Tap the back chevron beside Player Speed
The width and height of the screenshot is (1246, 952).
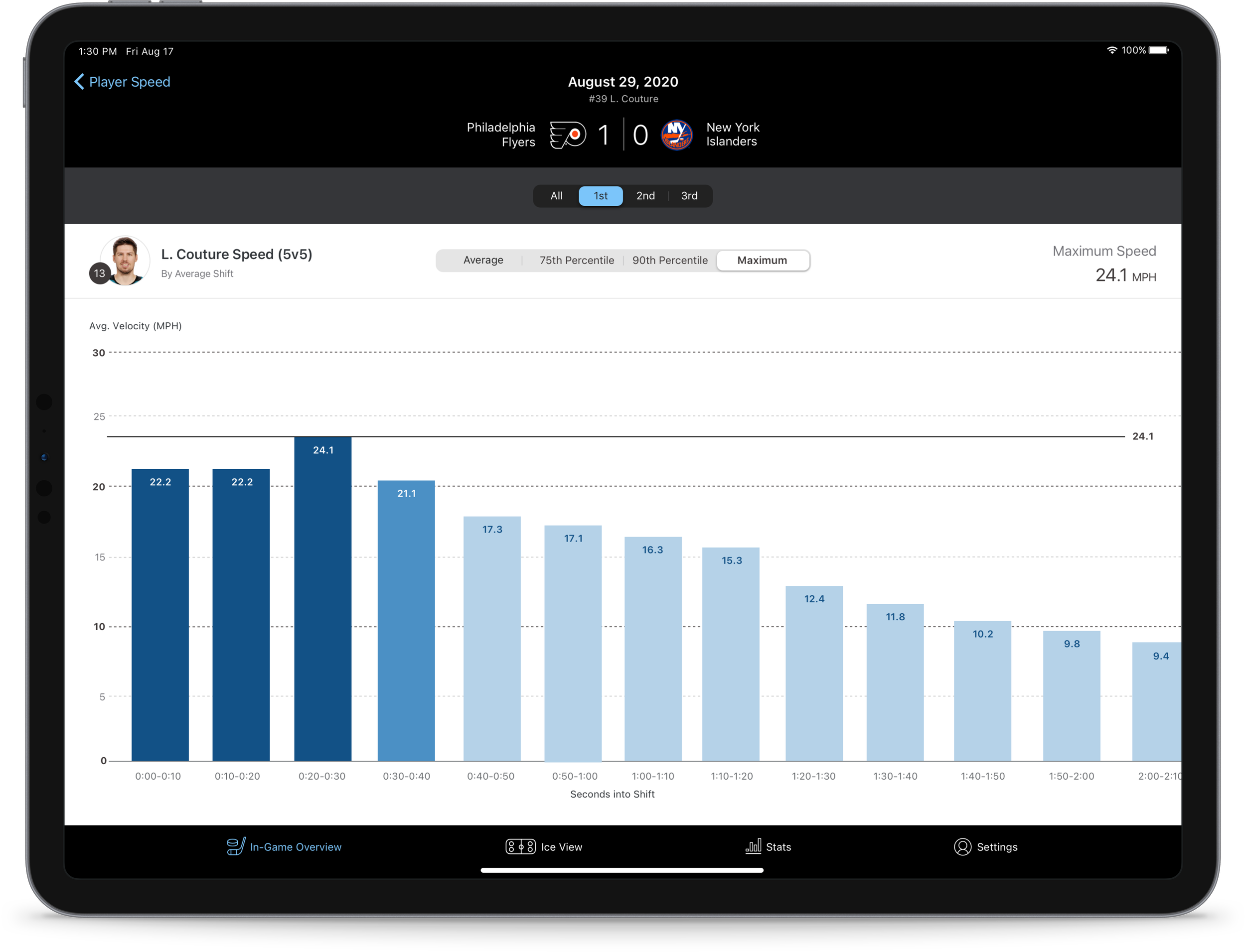pos(79,82)
